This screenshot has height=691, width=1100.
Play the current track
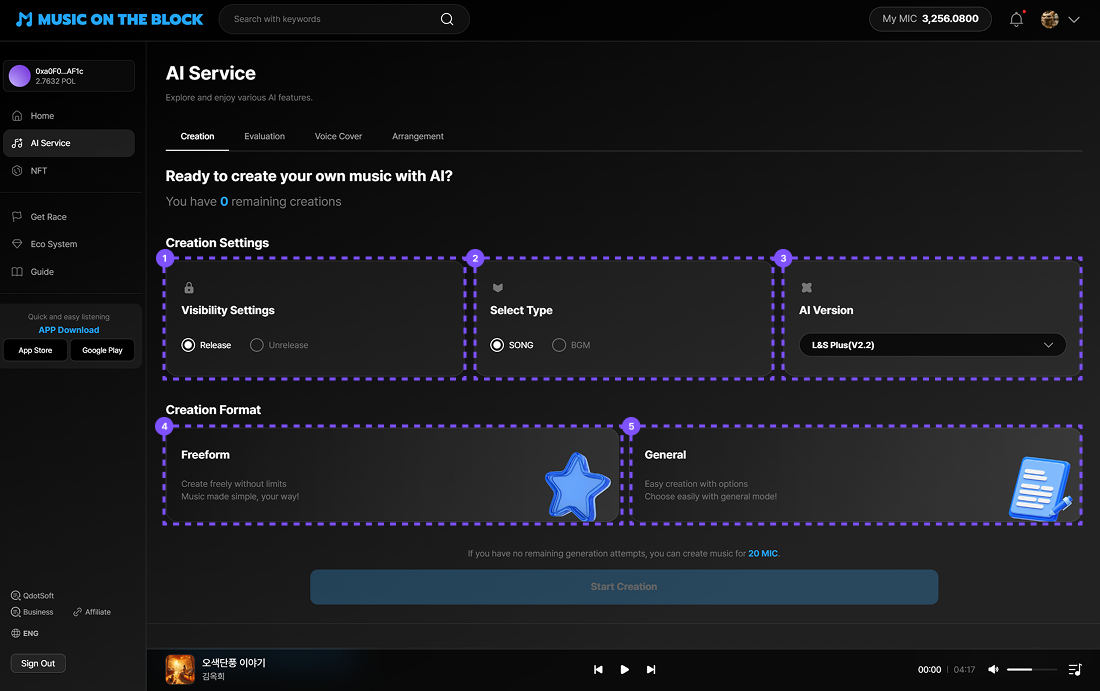tap(625, 669)
